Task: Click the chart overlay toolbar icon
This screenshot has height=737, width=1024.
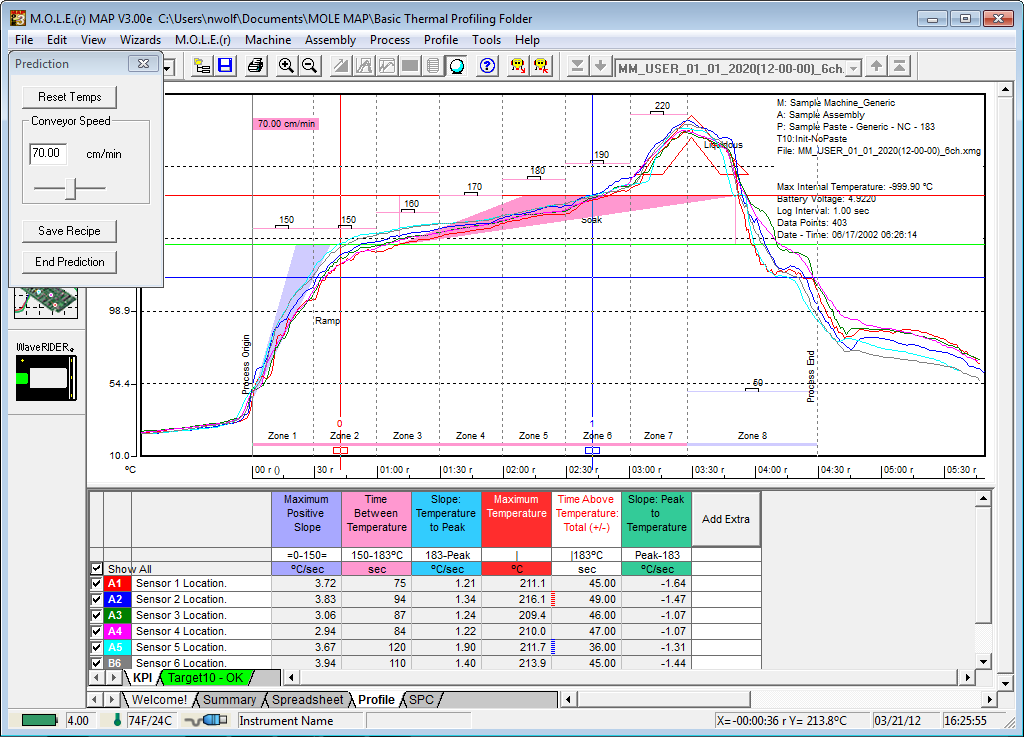Action: (387, 66)
